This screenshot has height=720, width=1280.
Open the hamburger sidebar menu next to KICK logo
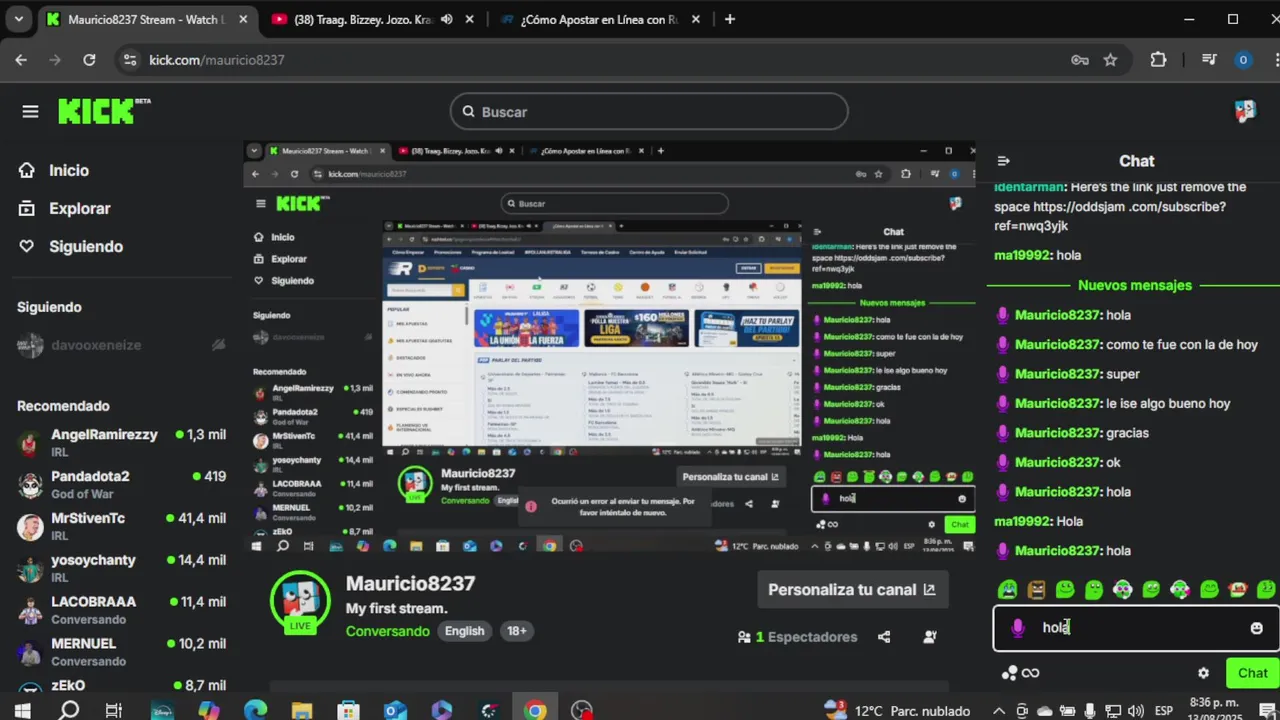(x=30, y=112)
